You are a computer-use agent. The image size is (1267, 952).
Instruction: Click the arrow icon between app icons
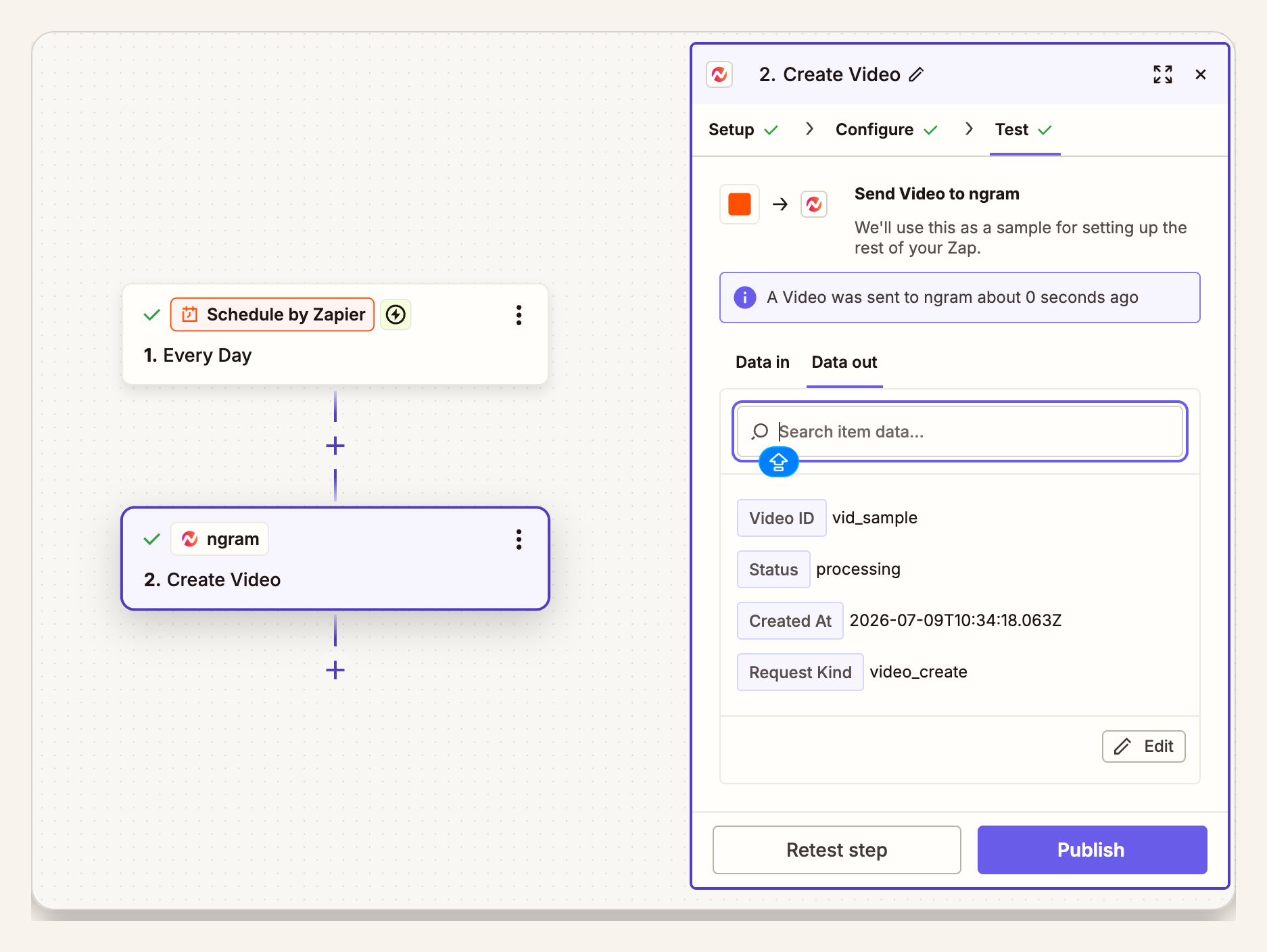[780, 204]
